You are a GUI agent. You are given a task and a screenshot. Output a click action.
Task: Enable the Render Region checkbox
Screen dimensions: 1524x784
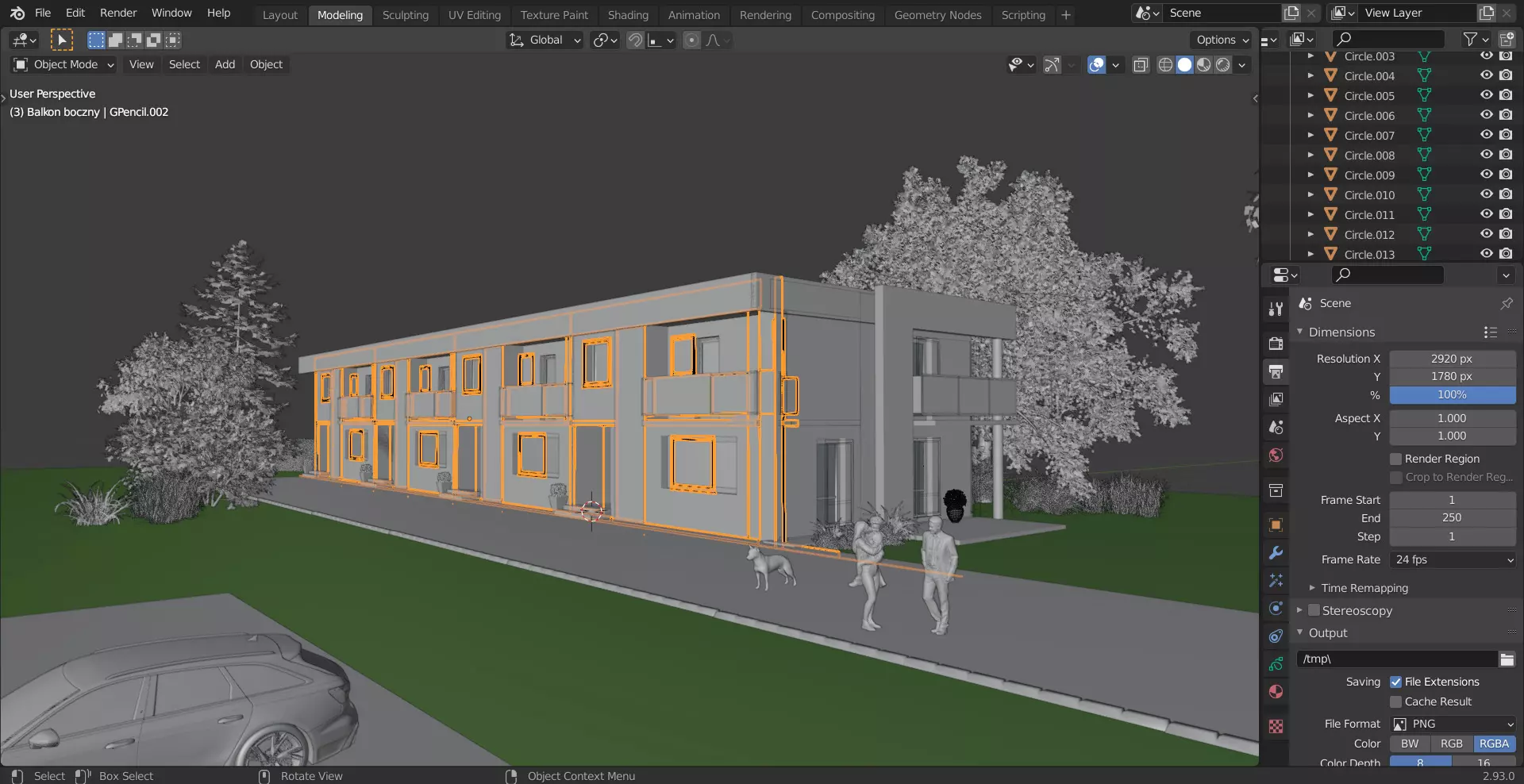coord(1395,459)
